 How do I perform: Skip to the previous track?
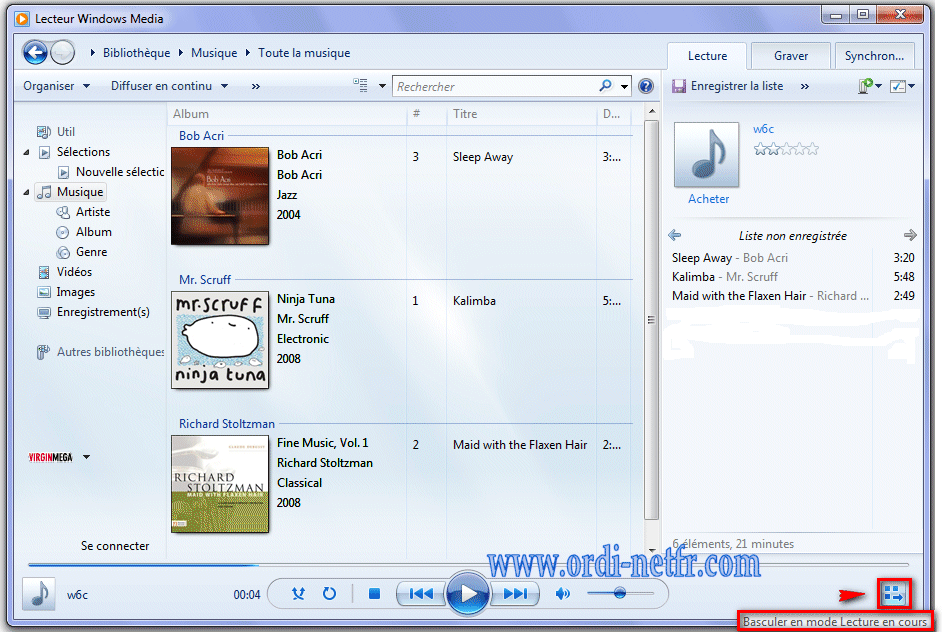pos(421,594)
